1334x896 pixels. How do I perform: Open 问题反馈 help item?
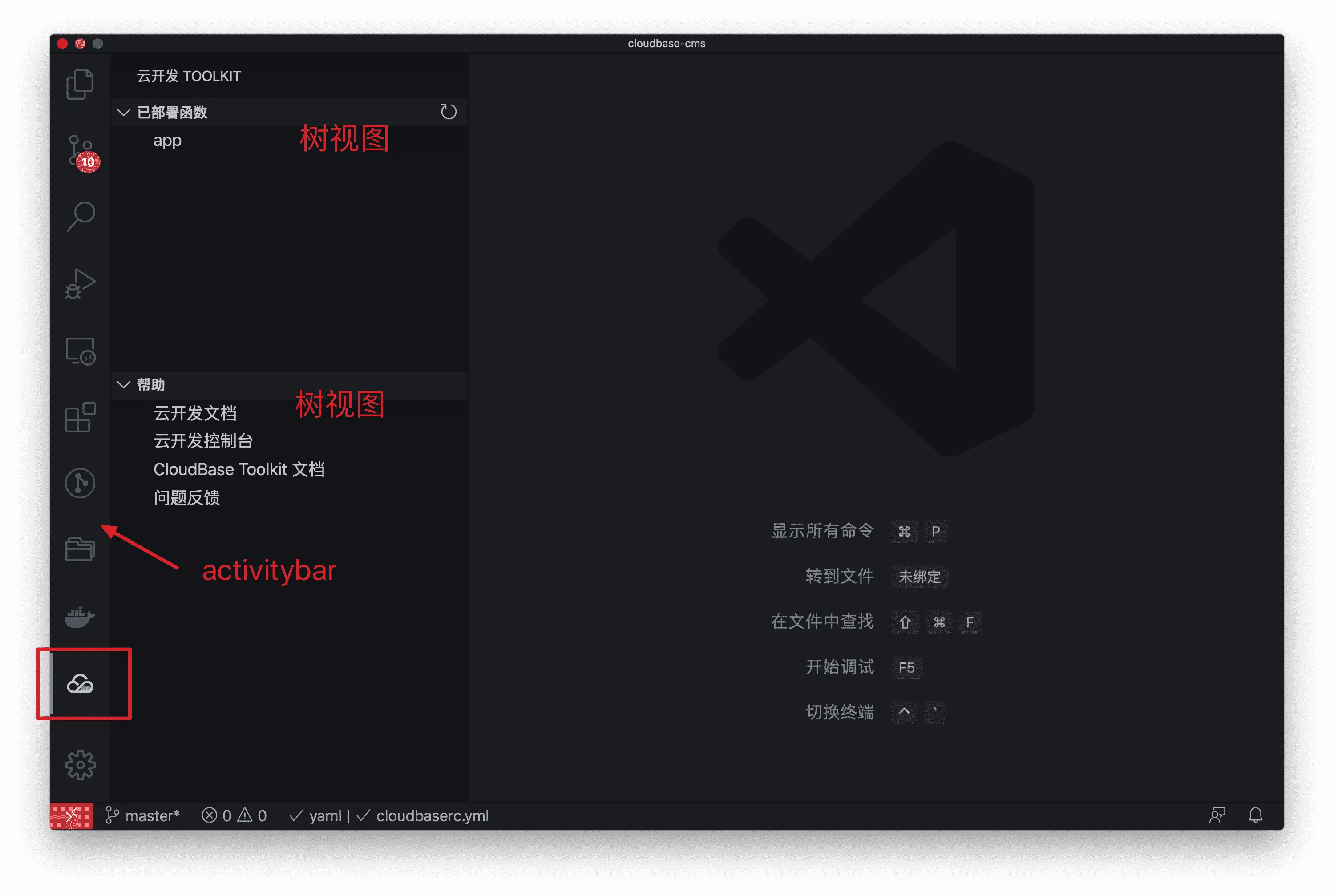(x=187, y=498)
